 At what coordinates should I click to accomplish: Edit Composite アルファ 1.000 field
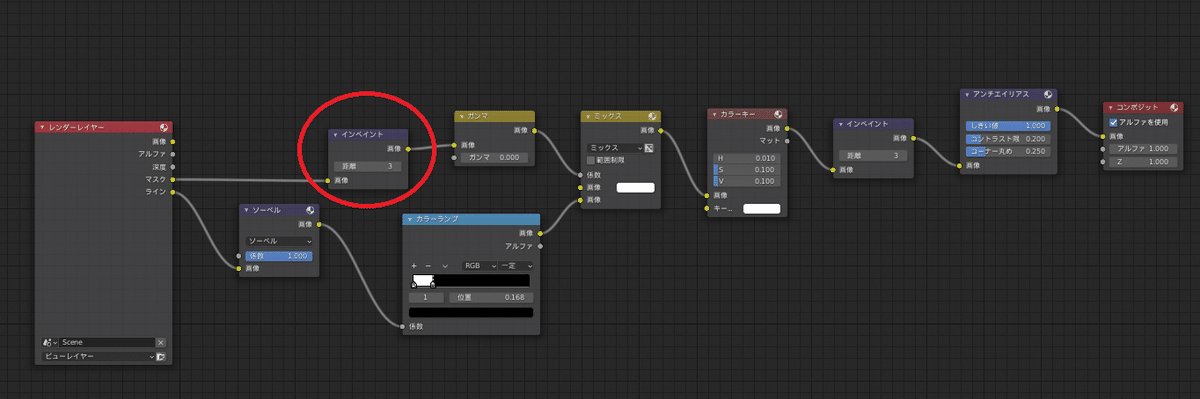click(x=1143, y=148)
